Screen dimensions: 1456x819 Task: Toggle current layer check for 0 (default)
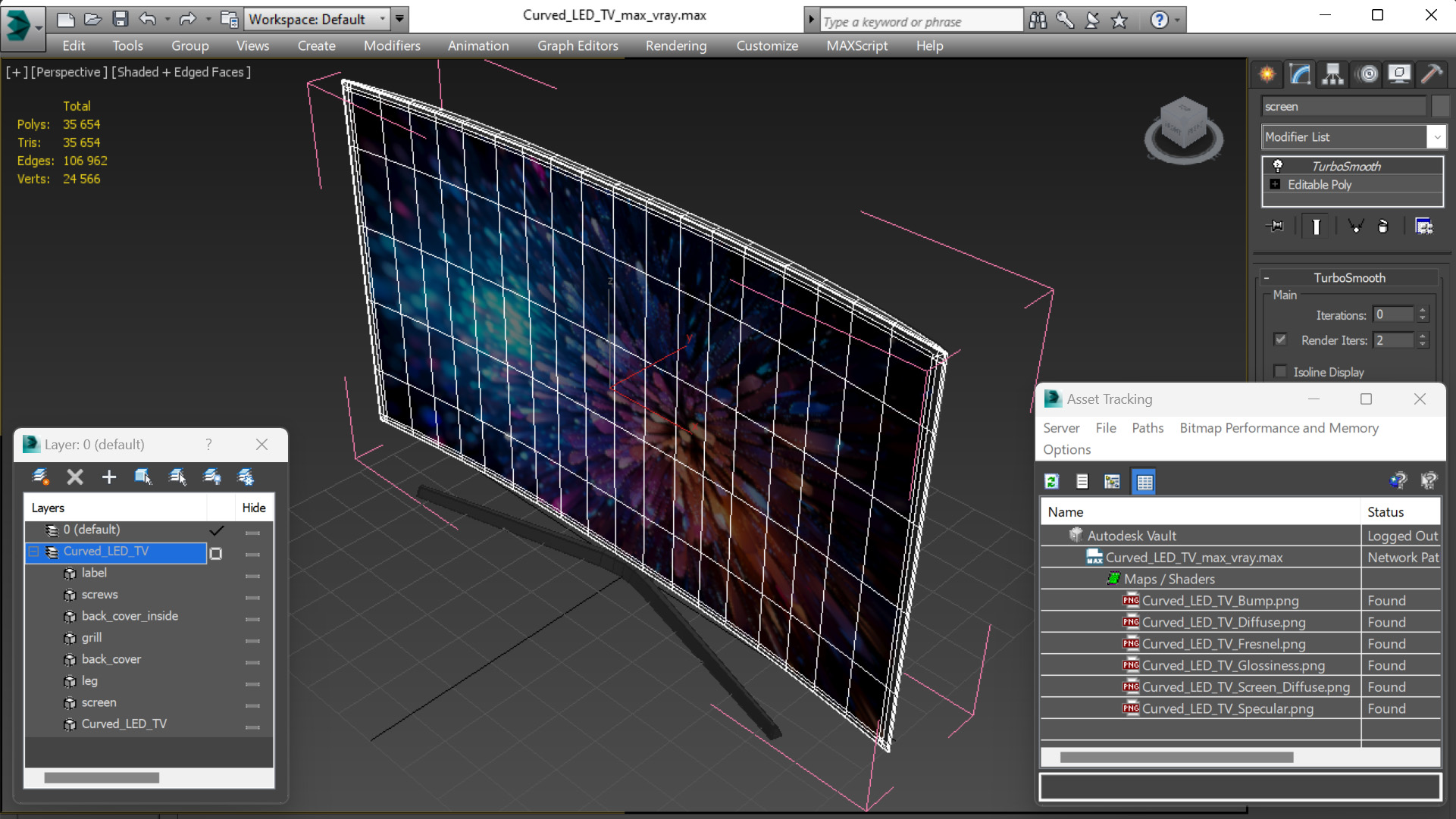(217, 530)
